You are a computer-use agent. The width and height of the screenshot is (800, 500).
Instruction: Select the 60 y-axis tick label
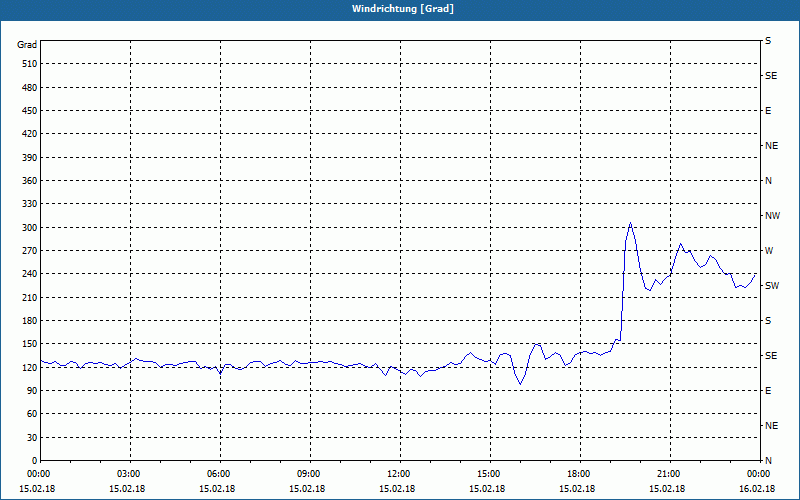[x=32, y=414]
